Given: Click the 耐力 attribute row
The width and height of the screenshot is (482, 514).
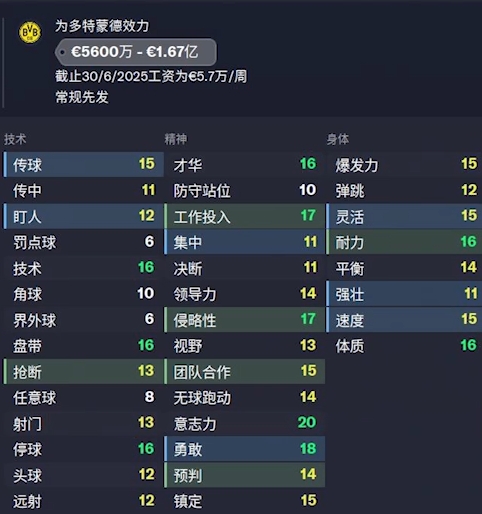Looking at the screenshot, I should tap(404, 242).
